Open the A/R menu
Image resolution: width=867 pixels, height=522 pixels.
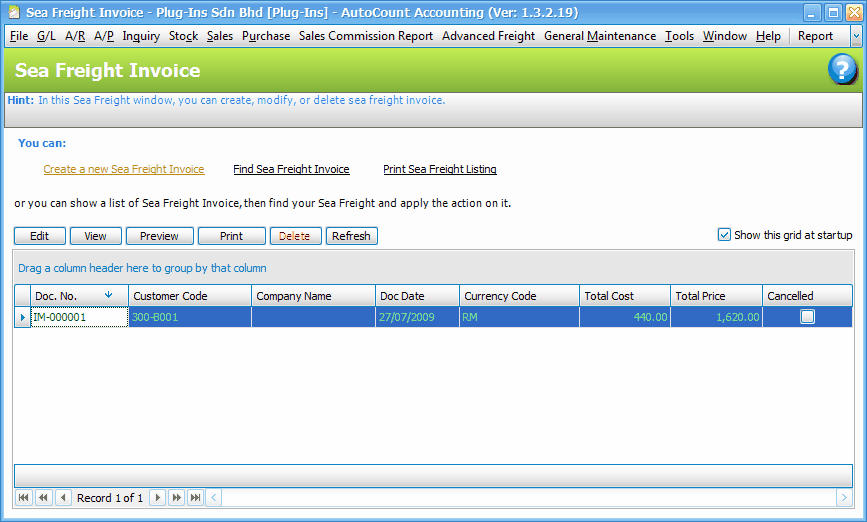pos(75,36)
